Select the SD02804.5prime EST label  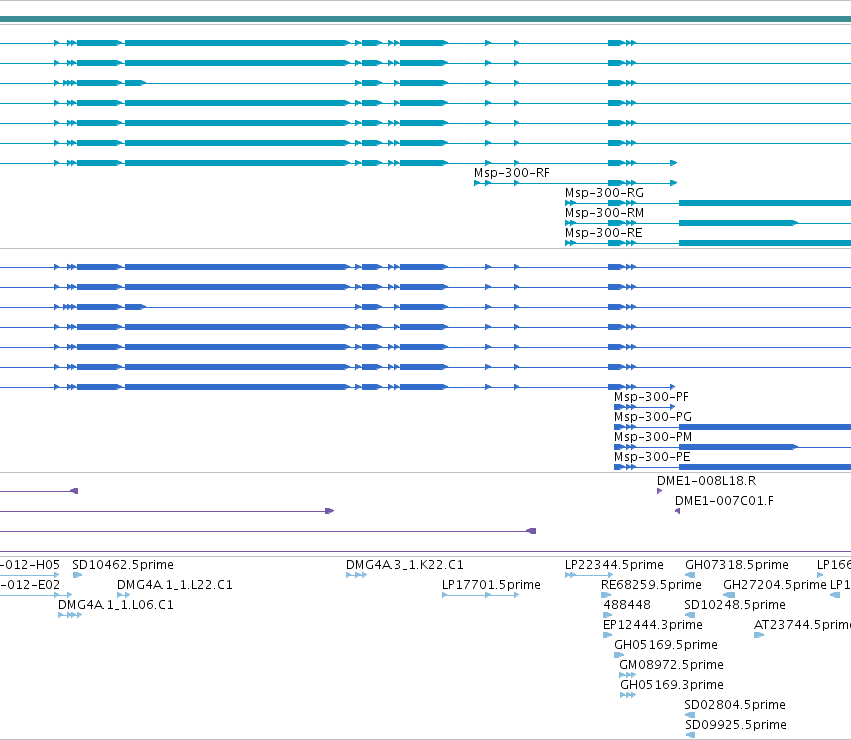click(x=735, y=705)
